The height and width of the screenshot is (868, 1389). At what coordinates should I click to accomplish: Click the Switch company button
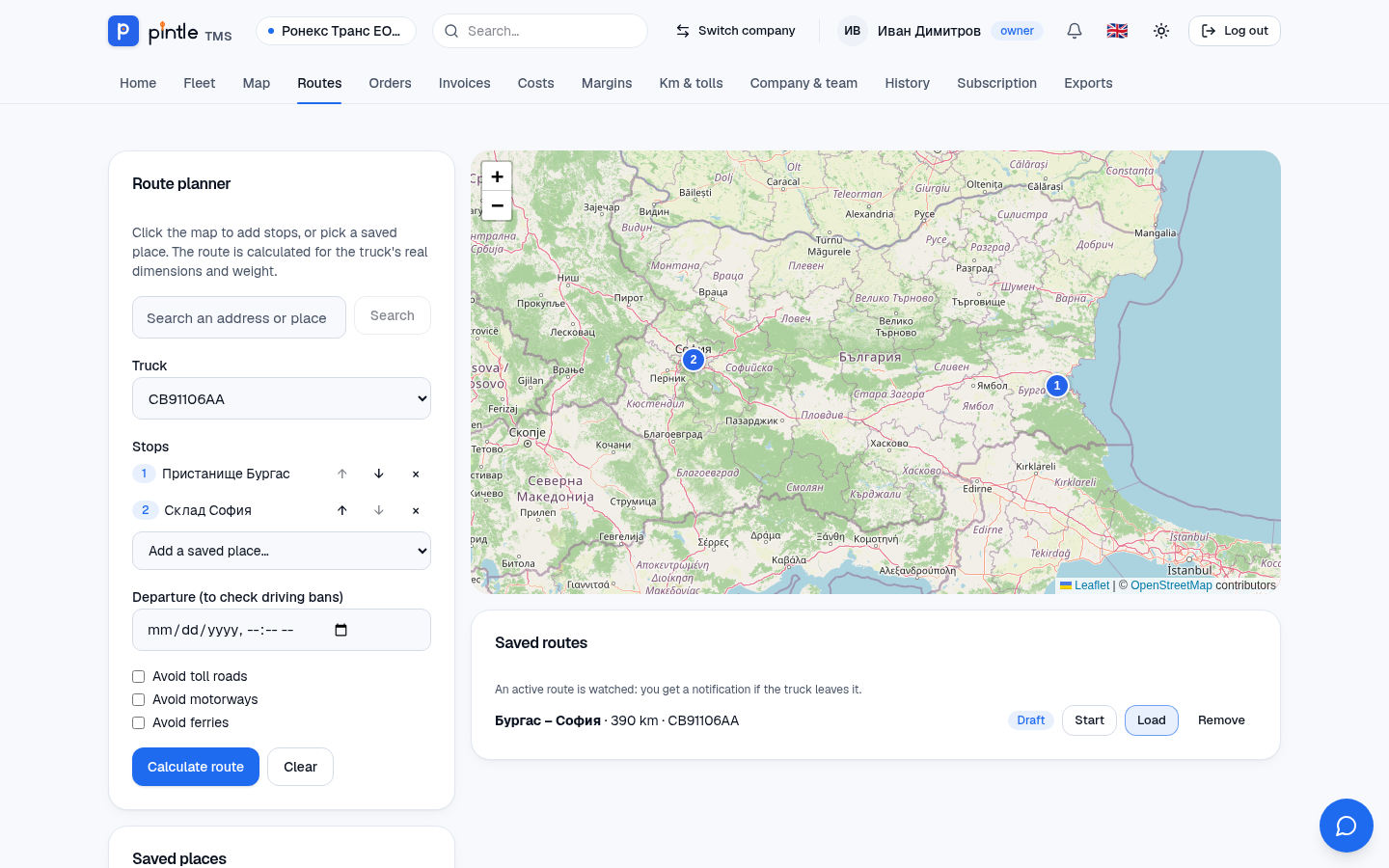(736, 31)
